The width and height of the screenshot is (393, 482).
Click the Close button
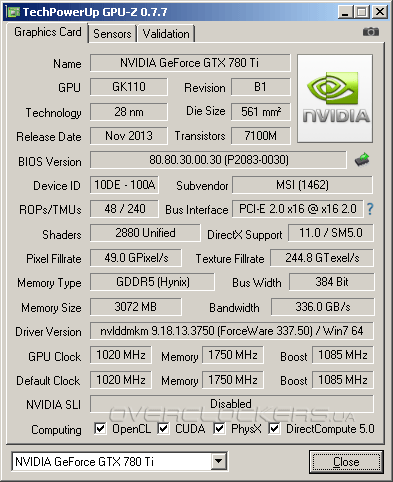point(346,462)
